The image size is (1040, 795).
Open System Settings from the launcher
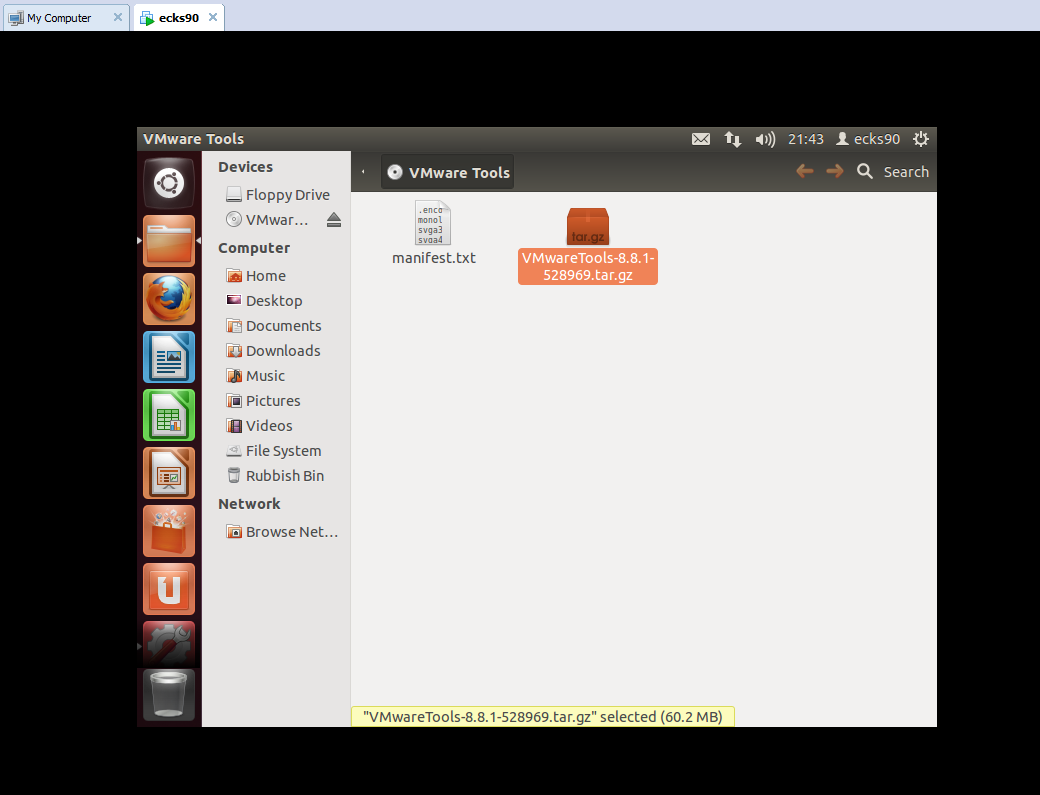click(x=169, y=643)
